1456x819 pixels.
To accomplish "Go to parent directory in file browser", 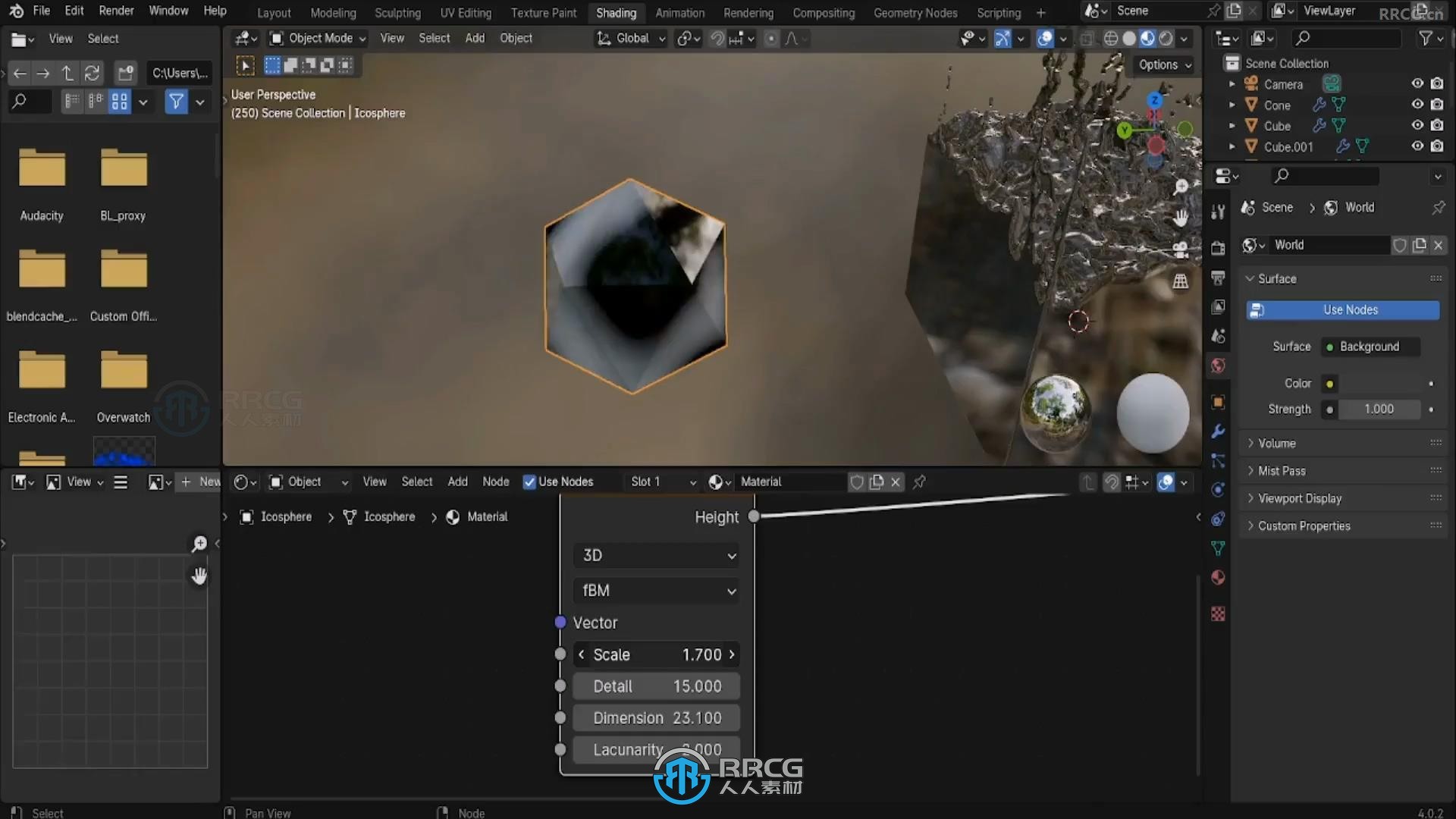I will (67, 73).
